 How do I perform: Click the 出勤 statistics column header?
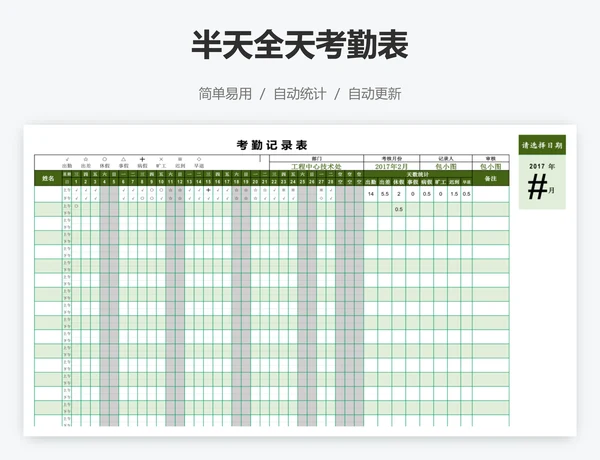tap(370, 182)
